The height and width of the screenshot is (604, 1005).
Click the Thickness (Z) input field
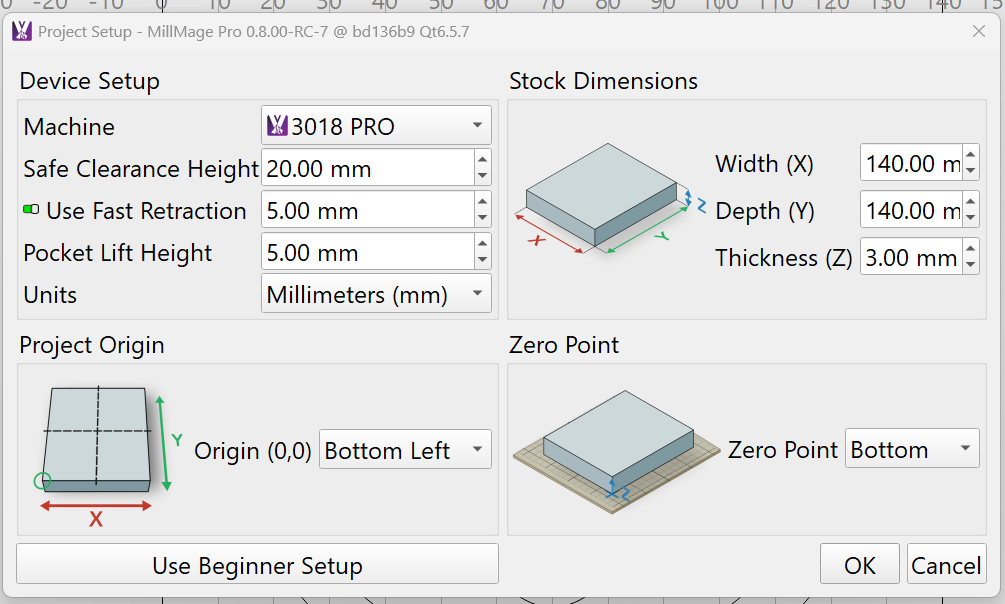[911, 256]
